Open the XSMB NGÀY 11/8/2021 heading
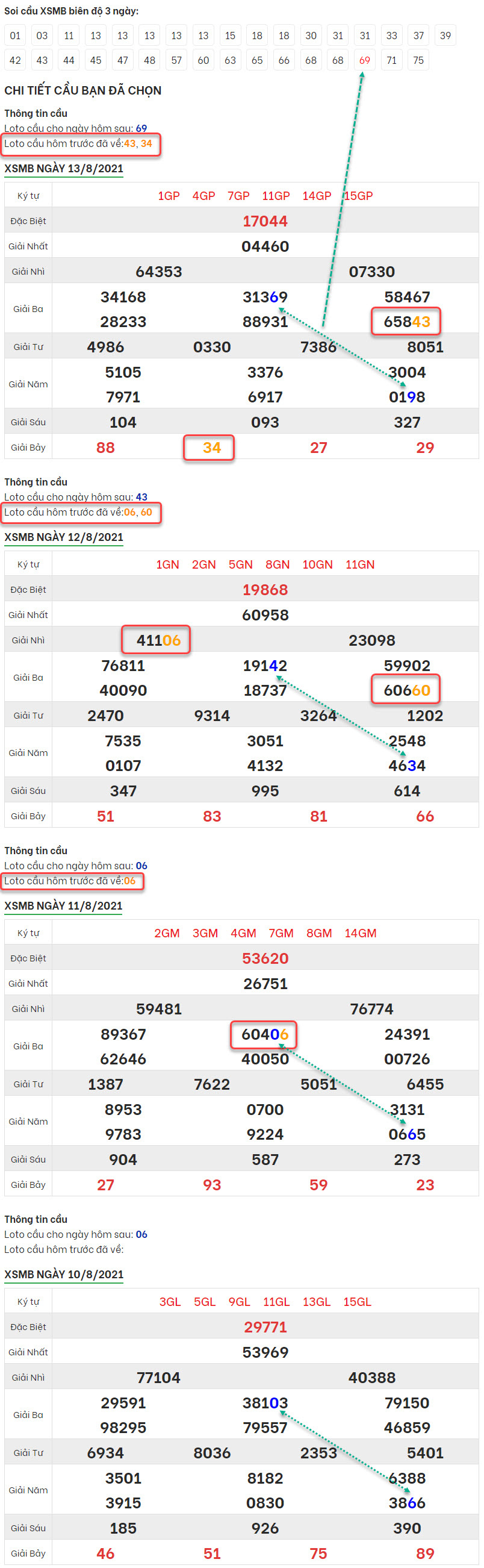Screen dimensions: 484x1568 tap(64, 906)
